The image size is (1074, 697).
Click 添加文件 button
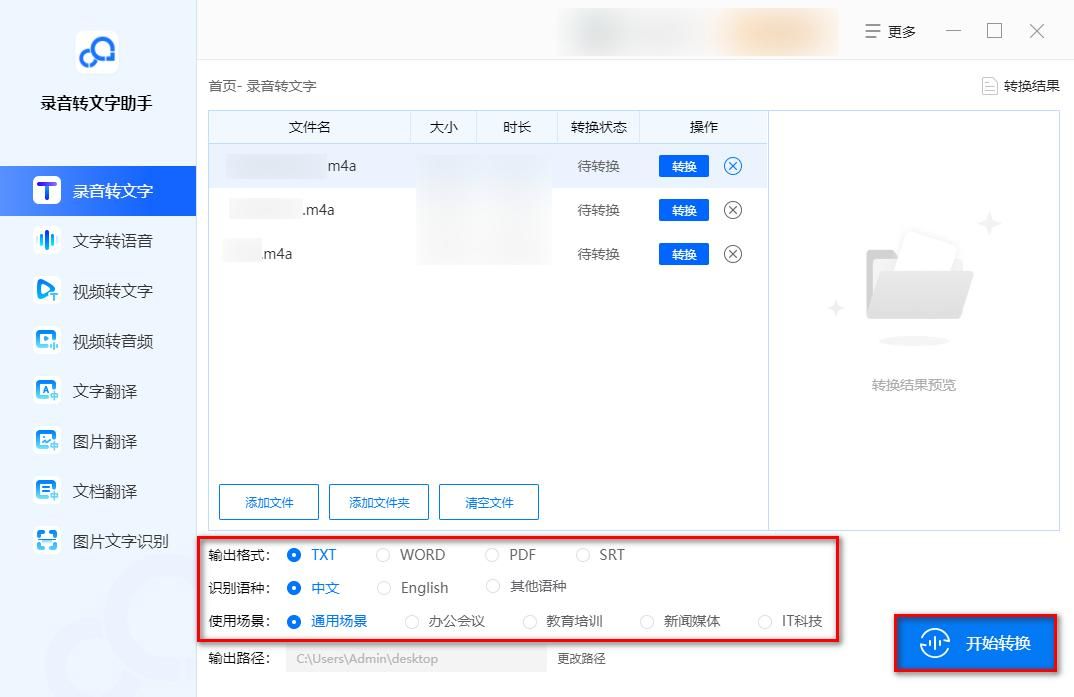268,502
